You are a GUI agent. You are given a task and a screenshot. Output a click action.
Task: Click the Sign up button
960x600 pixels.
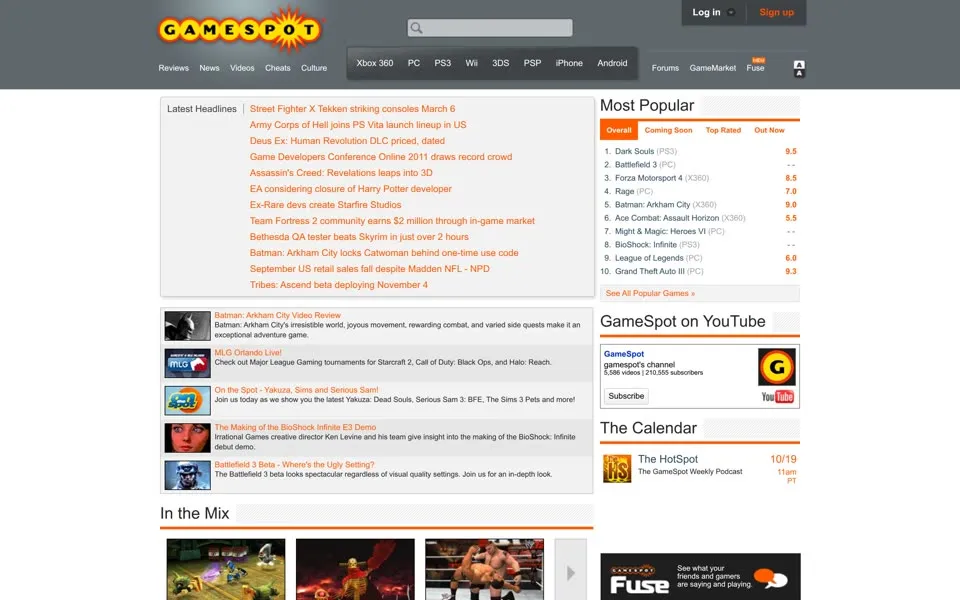point(776,12)
